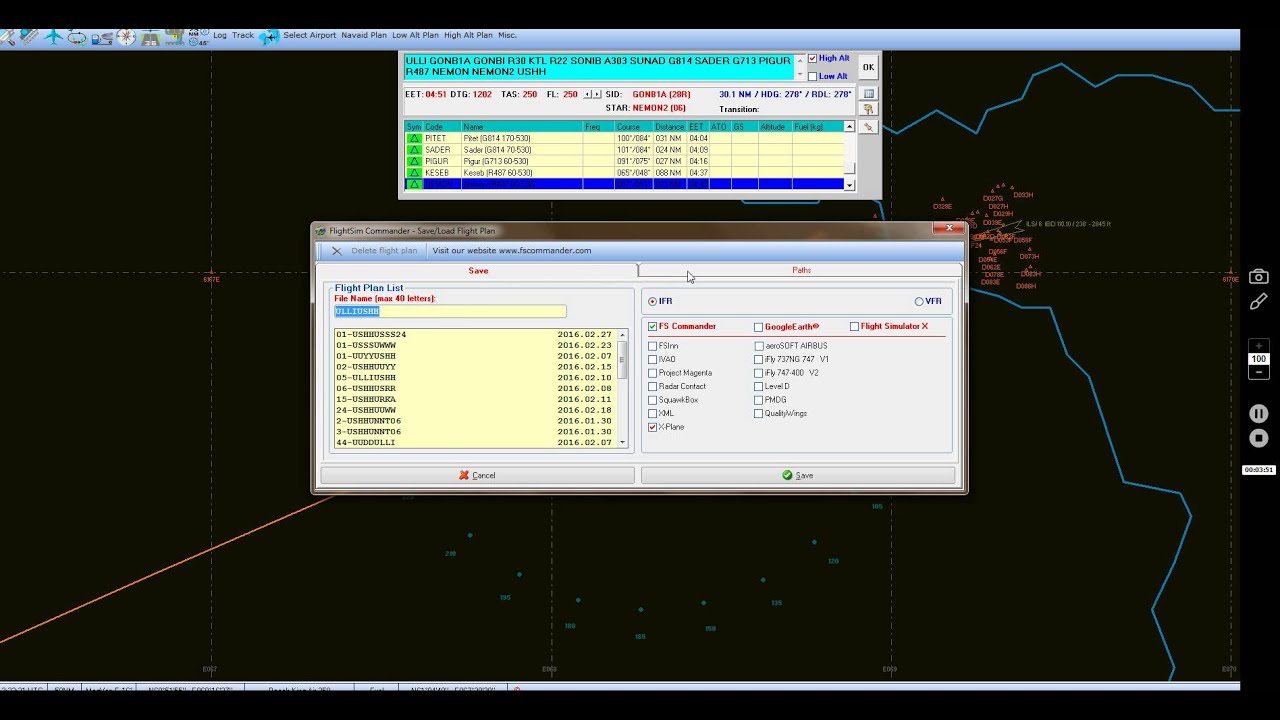Open the Low Alt Plan menu
Screen dimensions: 1280x720
pyautogui.click(x=415, y=35)
